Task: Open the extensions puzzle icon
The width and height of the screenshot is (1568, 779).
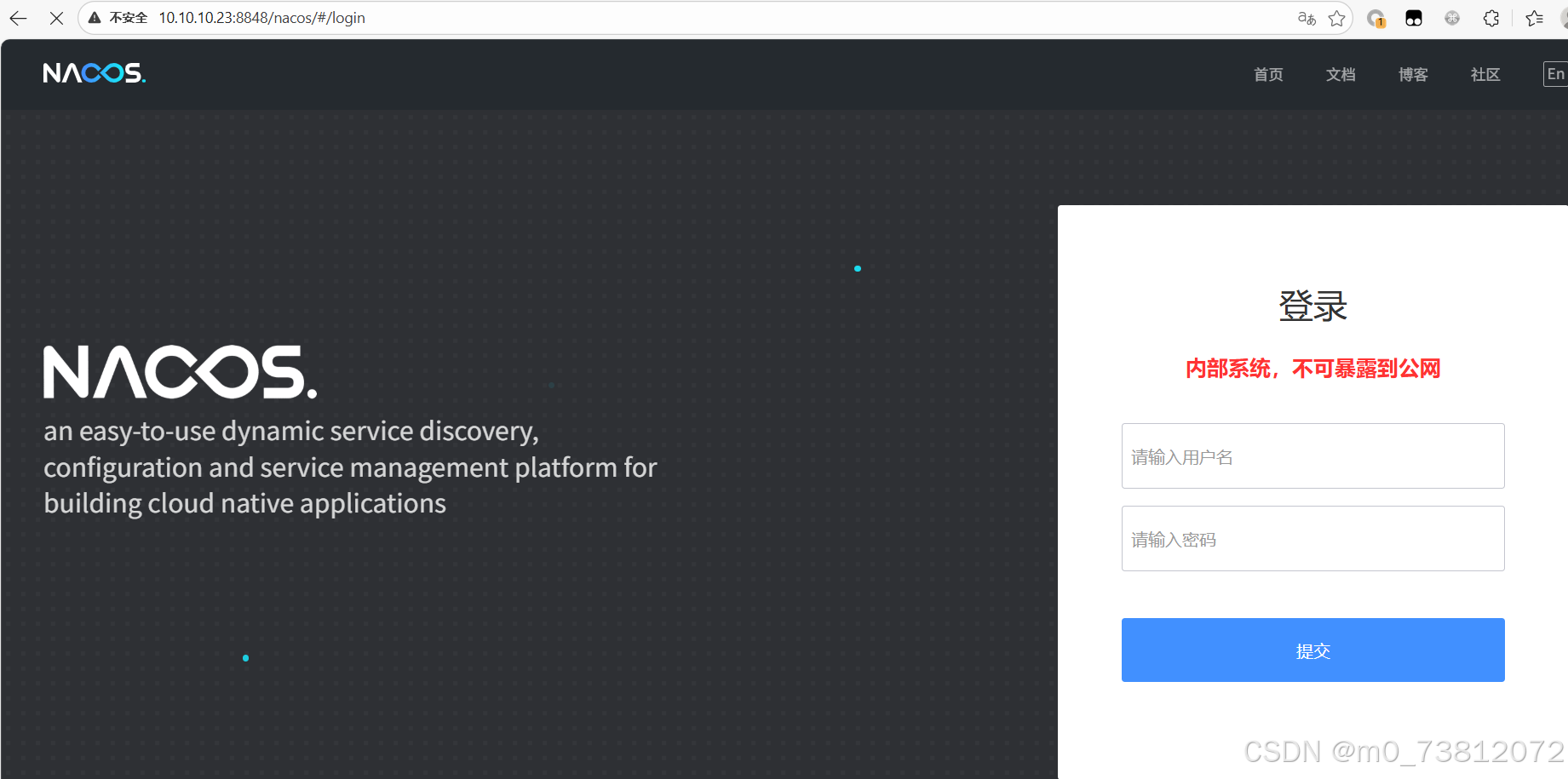Action: [x=1491, y=18]
